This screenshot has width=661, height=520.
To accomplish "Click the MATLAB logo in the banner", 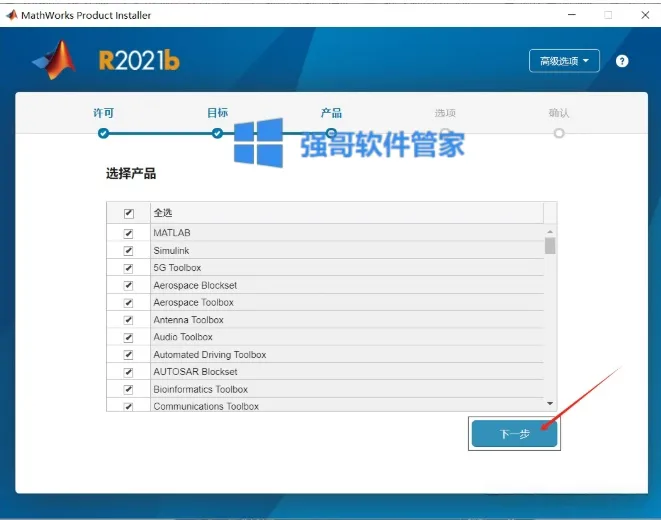I will pos(55,60).
